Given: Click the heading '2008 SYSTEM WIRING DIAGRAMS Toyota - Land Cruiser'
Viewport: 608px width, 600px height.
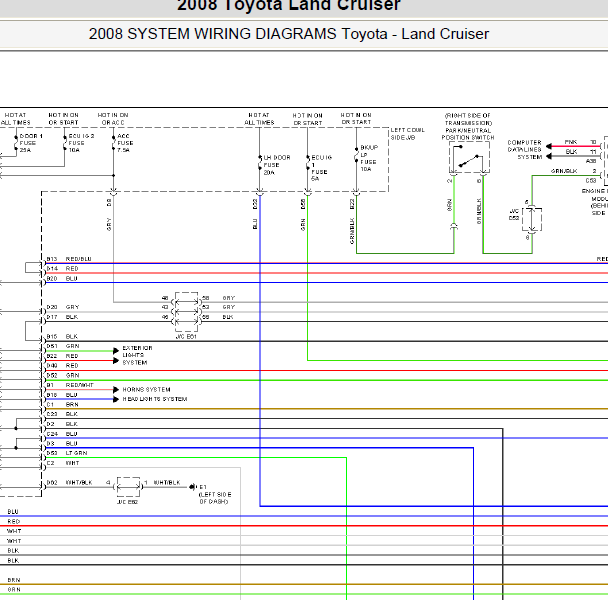Looking at the screenshot, I should [x=288, y=34].
